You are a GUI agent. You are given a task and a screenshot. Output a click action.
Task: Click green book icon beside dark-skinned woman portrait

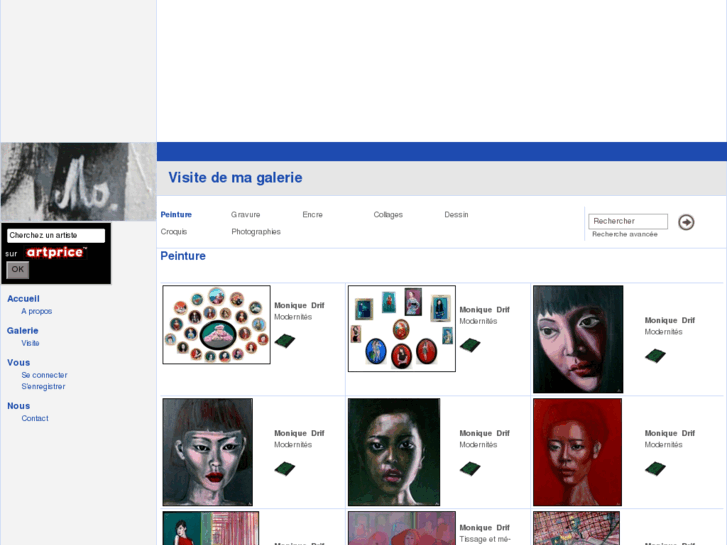pos(470,468)
